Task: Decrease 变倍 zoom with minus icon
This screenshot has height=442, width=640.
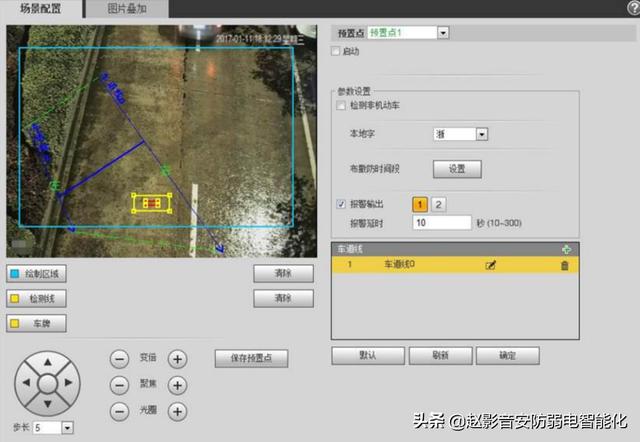Action: point(119,359)
